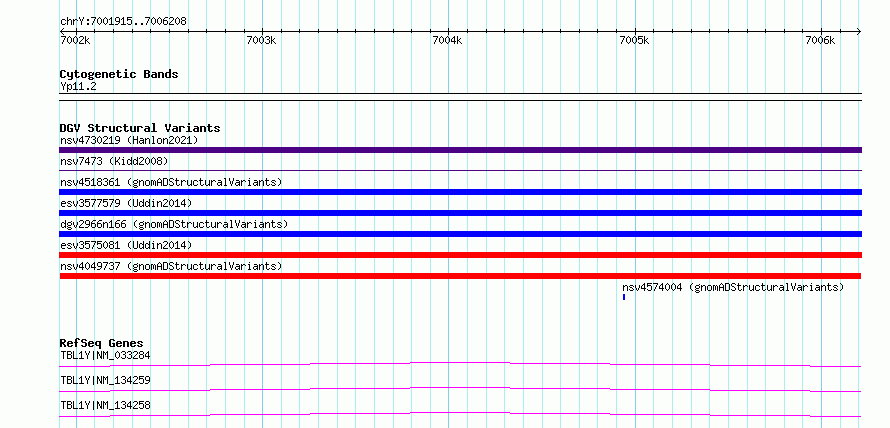Select the blue nsv4518361 variant bar

pos(460,192)
